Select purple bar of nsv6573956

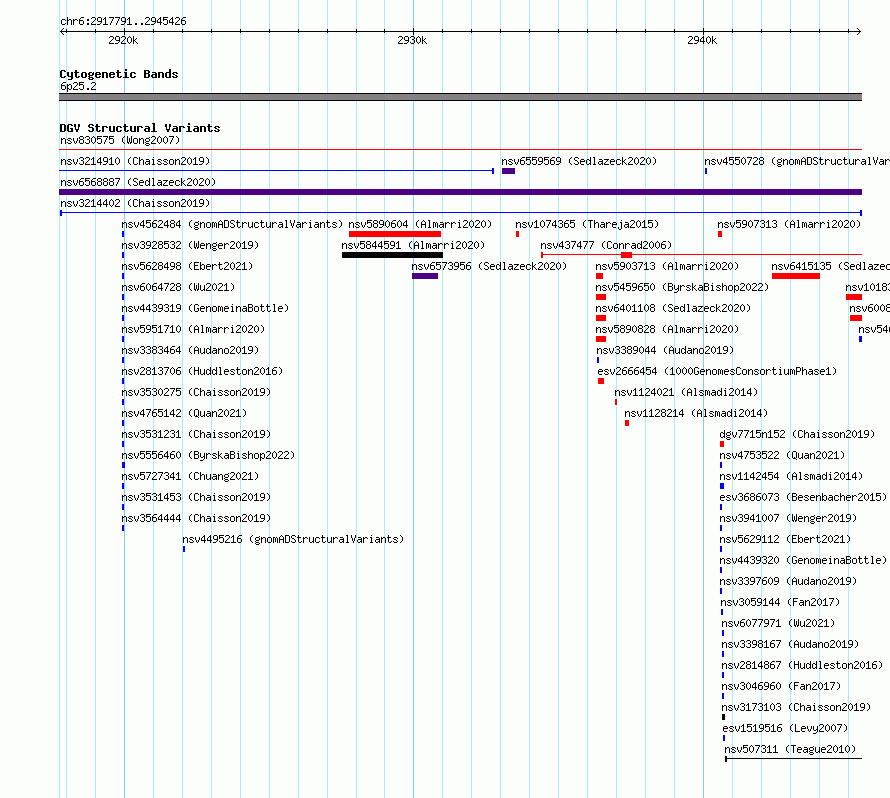(425, 276)
